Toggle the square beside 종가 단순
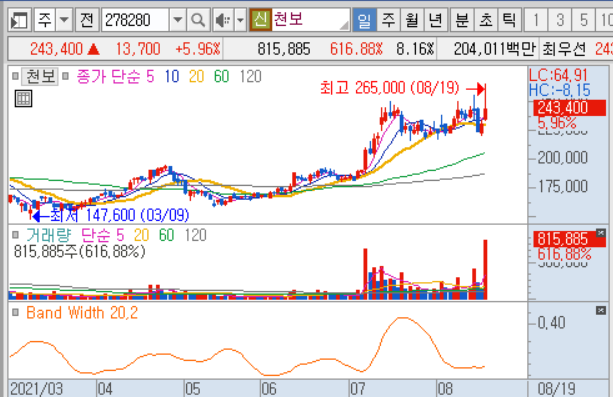 pos(66,76)
